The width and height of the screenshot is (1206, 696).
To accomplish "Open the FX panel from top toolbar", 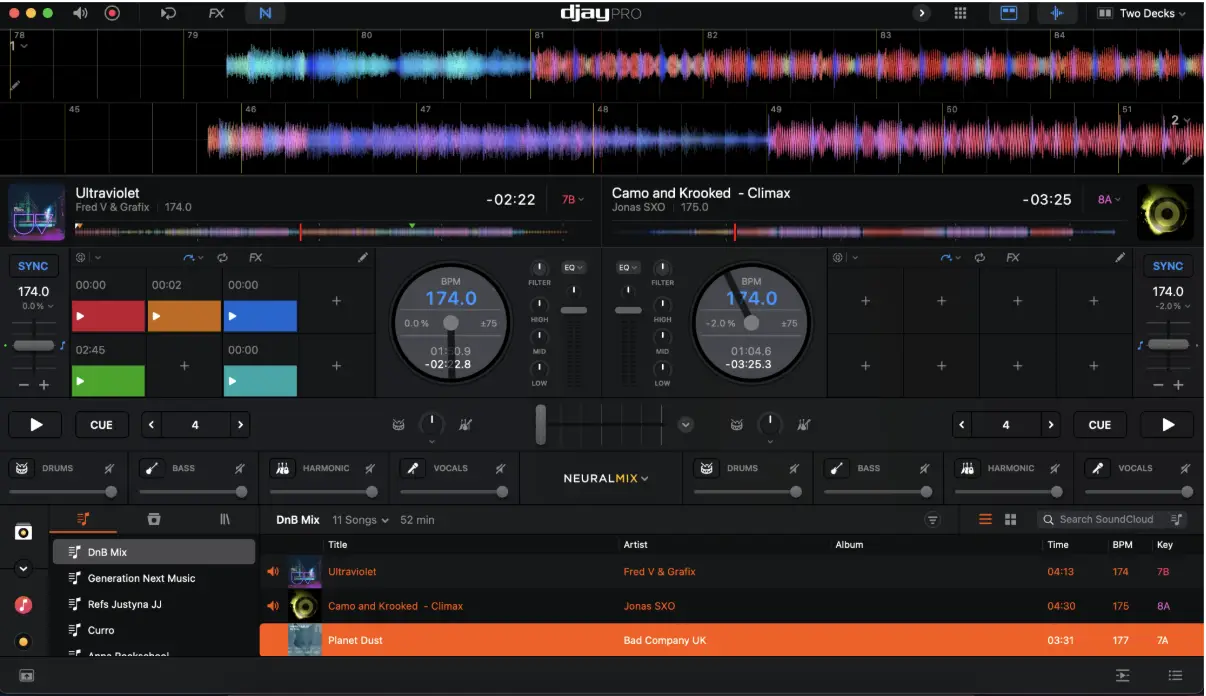I will pyautogui.click(x=216, y=13).
